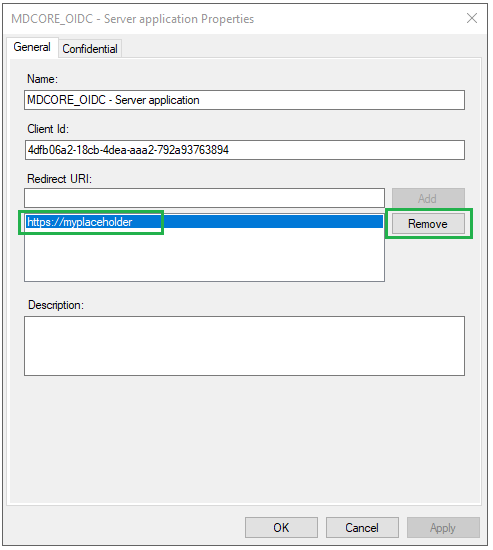Click the "Name:" field label
The height and width of the screenshot is (550, 493).
[x=42, y=79]
